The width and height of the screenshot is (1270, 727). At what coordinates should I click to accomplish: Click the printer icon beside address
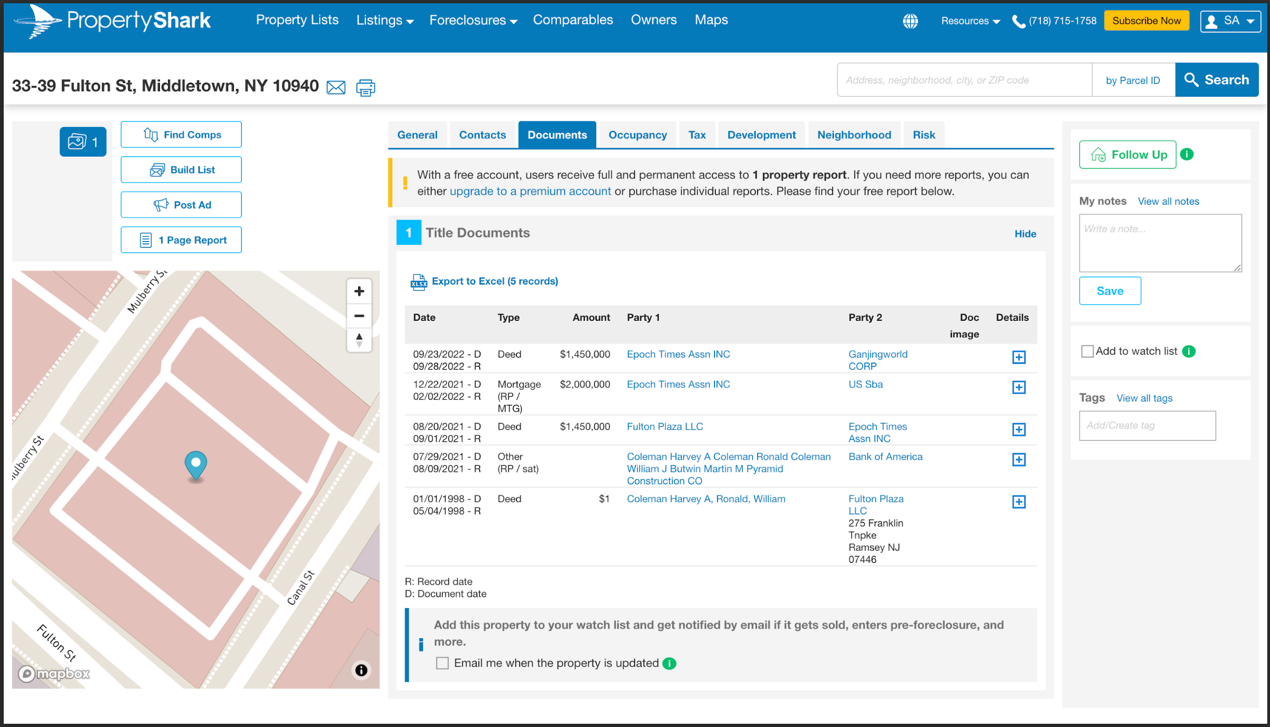click(x=366, y=88)
